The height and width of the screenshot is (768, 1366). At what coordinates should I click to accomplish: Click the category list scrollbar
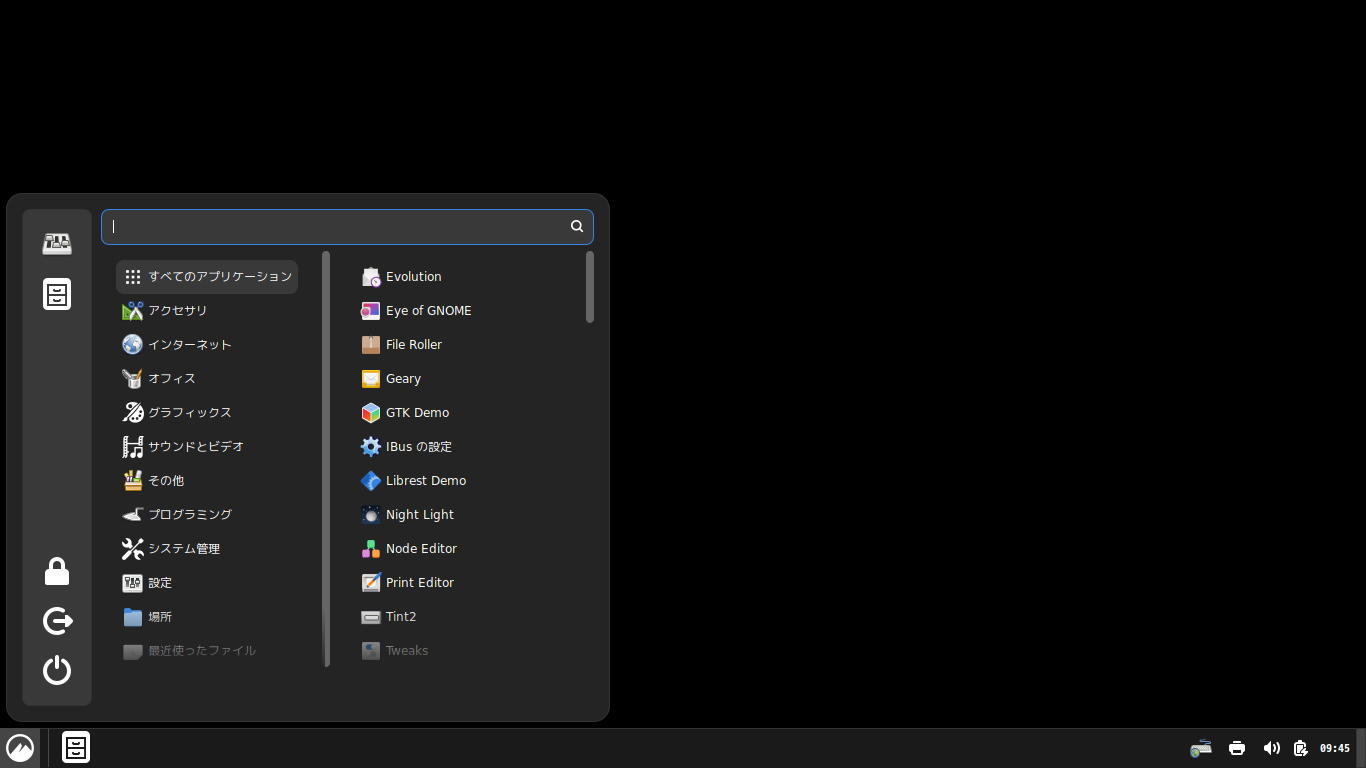(326, 459)
